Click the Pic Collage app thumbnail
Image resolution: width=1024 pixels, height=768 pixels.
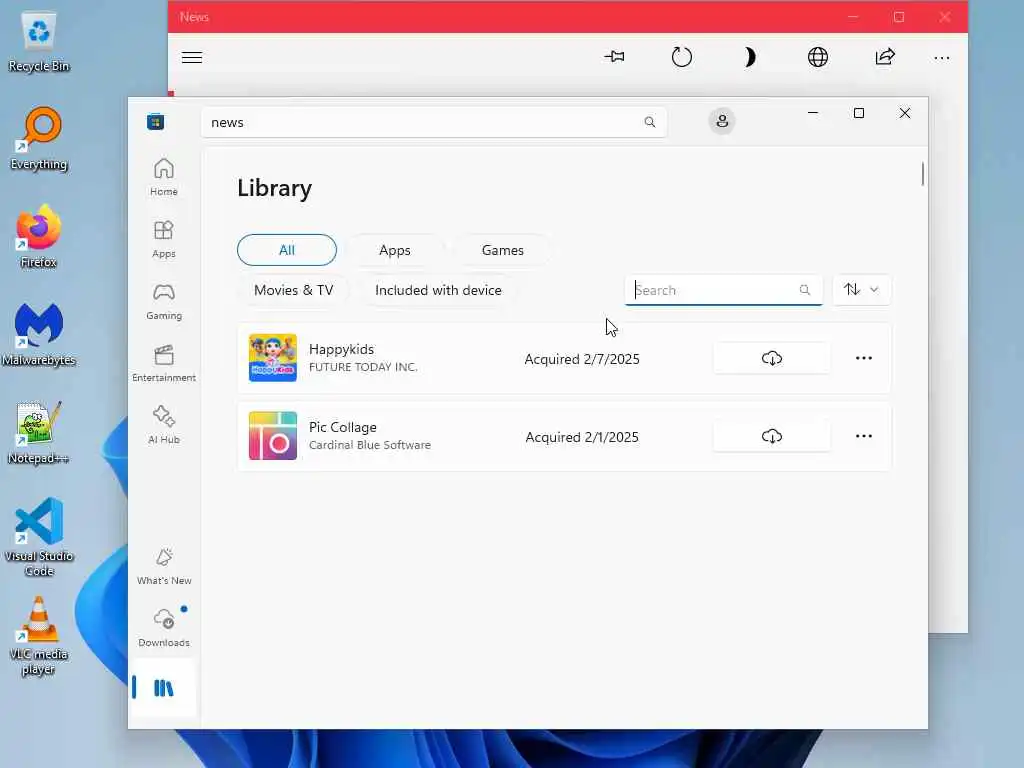click(273, 436)
